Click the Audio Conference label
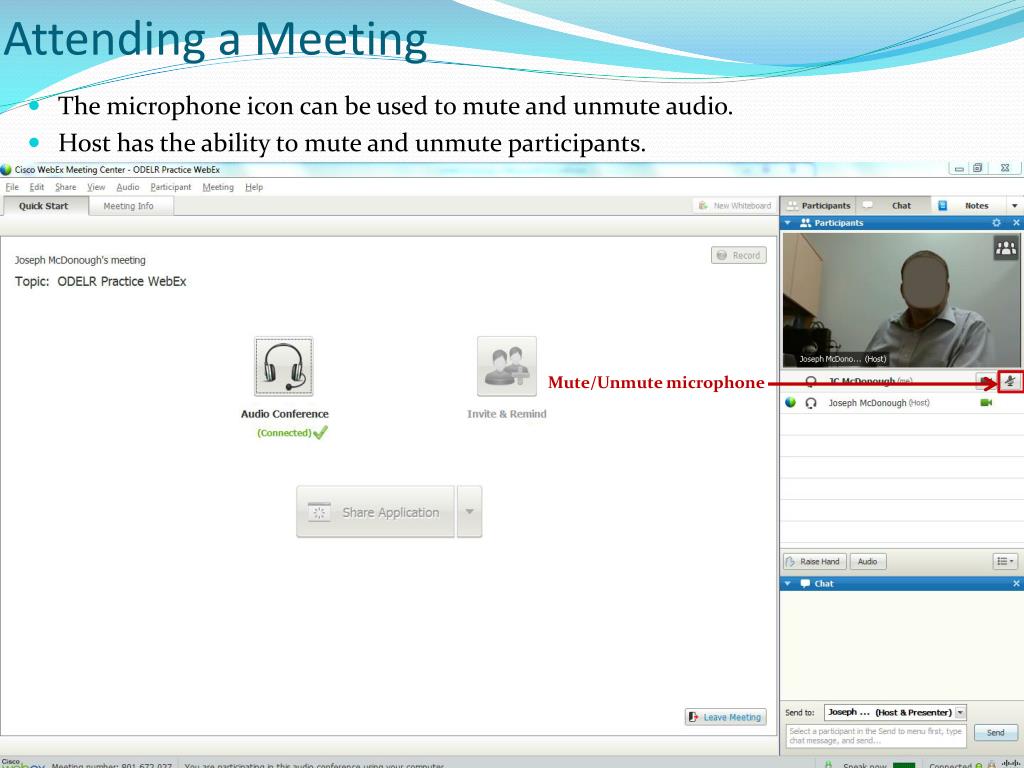Image resolution: width=1024 pixels, height=768 pixels. click(285, 413)
